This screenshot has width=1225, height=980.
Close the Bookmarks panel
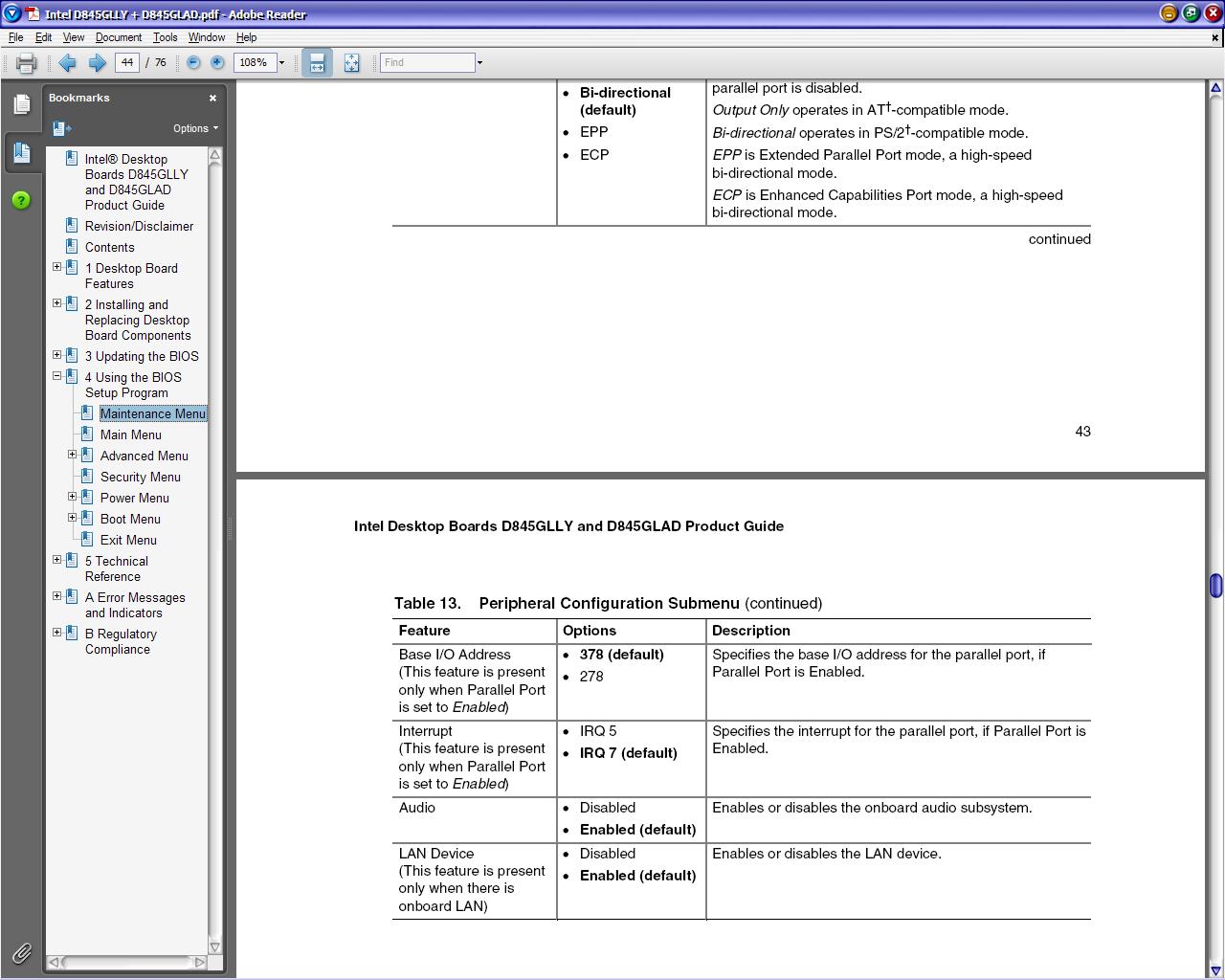(212, 98)
